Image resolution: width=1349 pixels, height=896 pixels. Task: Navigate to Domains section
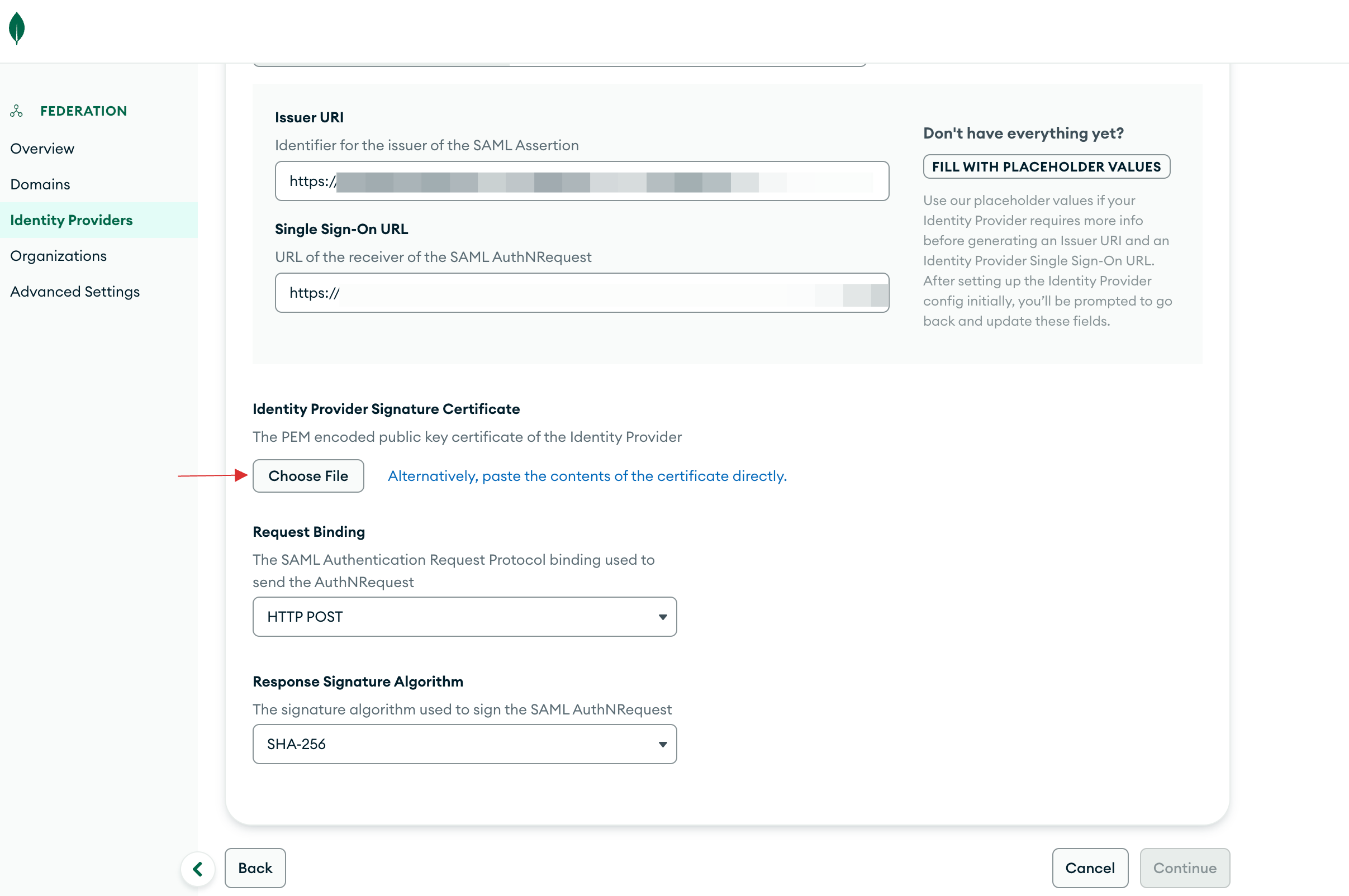pyautogui.click(x=40, y=184)
